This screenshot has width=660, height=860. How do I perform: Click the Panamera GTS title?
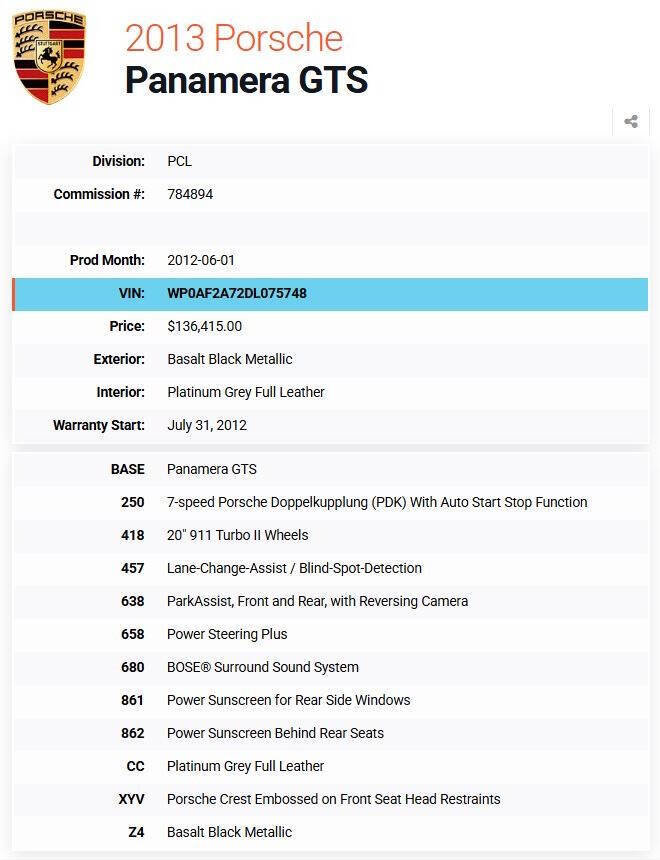tap(246, 80)
